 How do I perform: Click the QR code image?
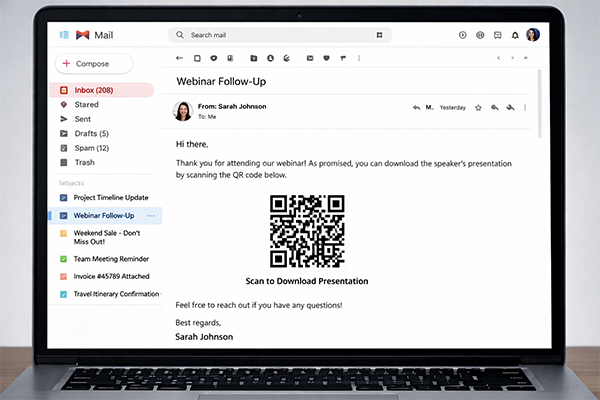point(307,231)
